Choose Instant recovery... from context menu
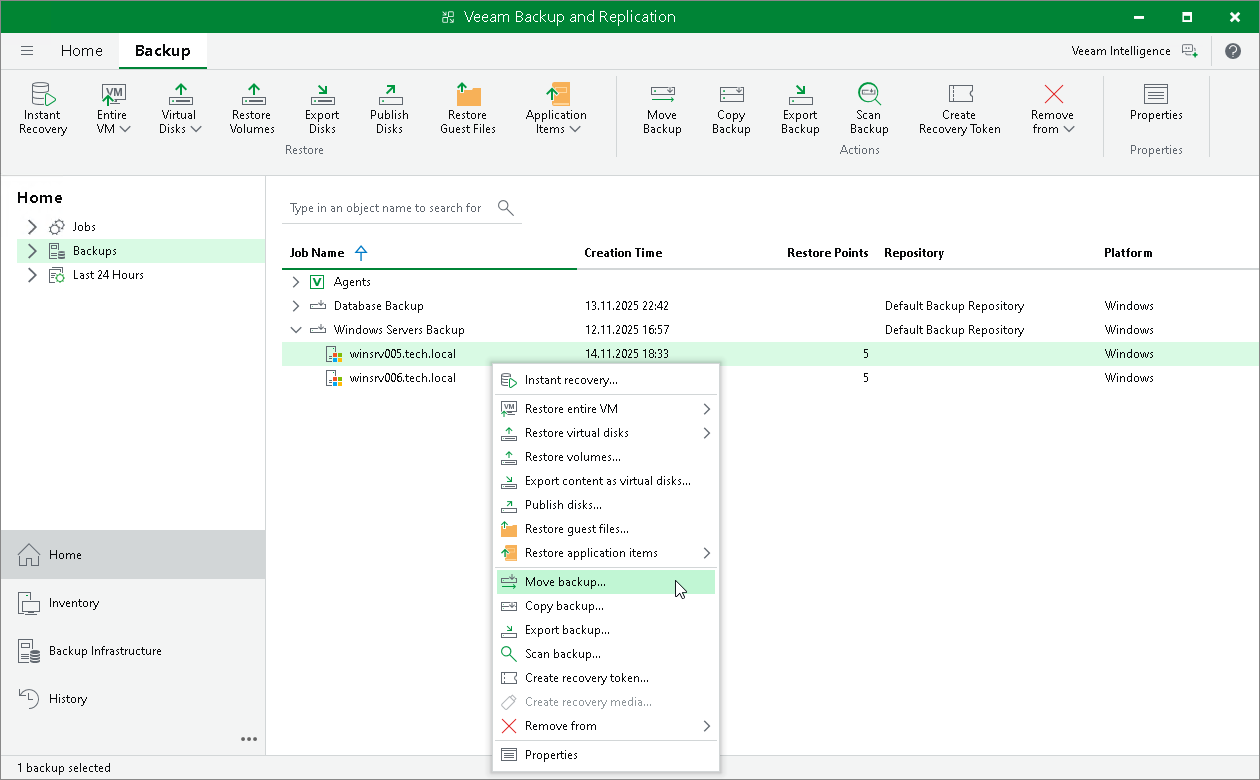The width and height of the screenshot is (1260, 780). pyautogui.click(x=606, y=380)
